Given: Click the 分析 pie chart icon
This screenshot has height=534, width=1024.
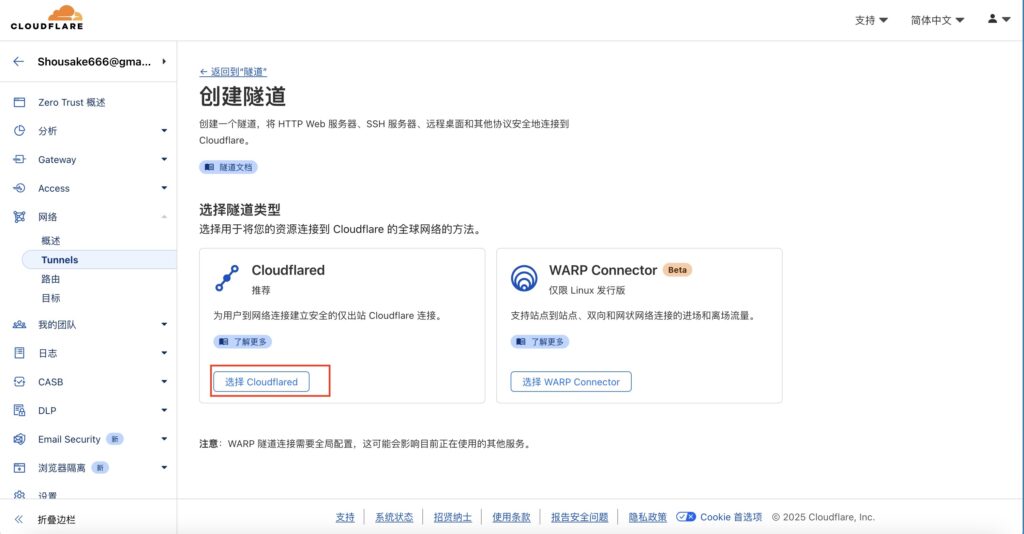Looking at the screenshot, I should [x=20, y=131].
